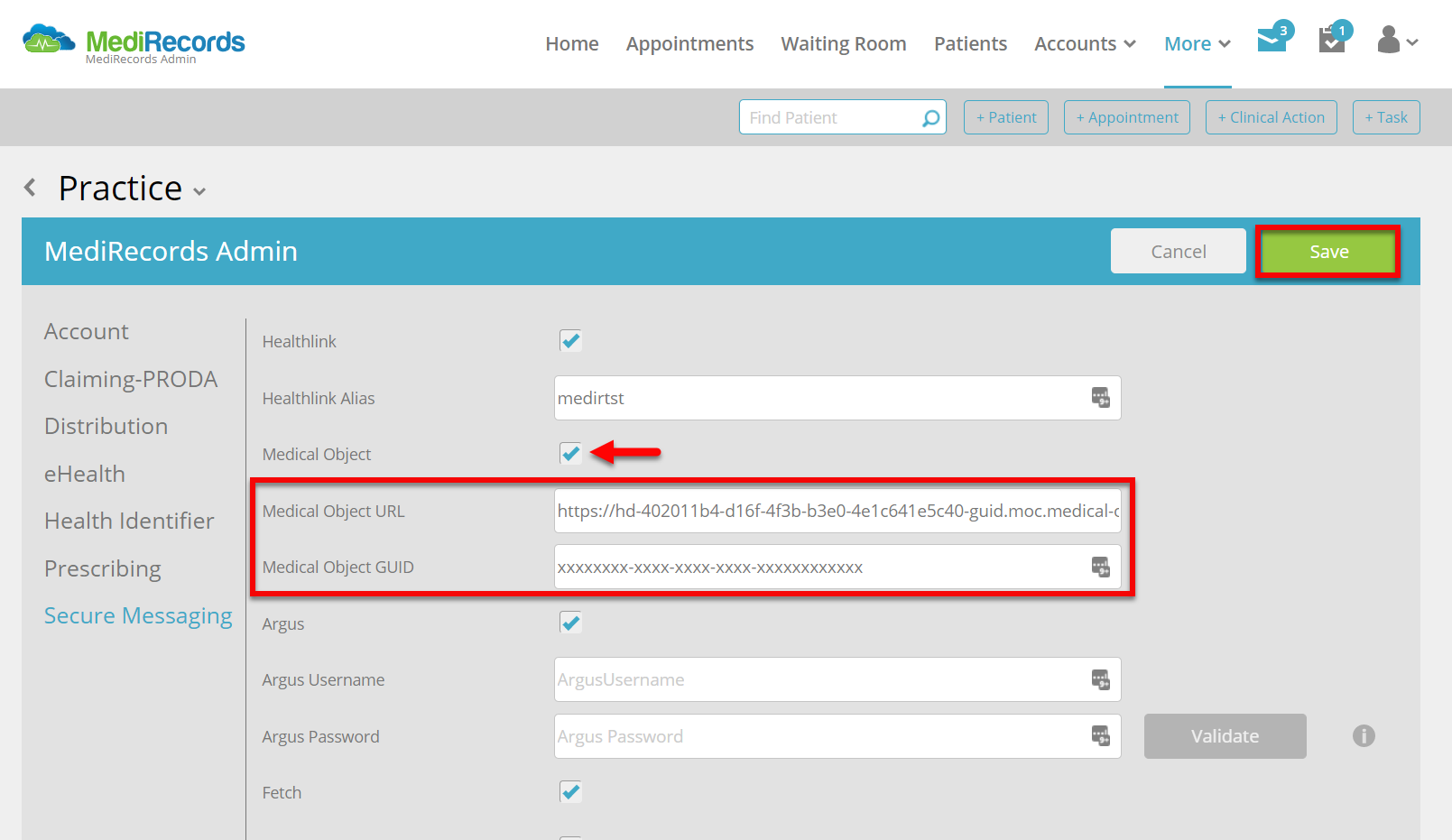The width and height of the screenshot is (1452, 840).
Task: Open the Appointments page
Action: pyautogui.click(x=689, y=43)
